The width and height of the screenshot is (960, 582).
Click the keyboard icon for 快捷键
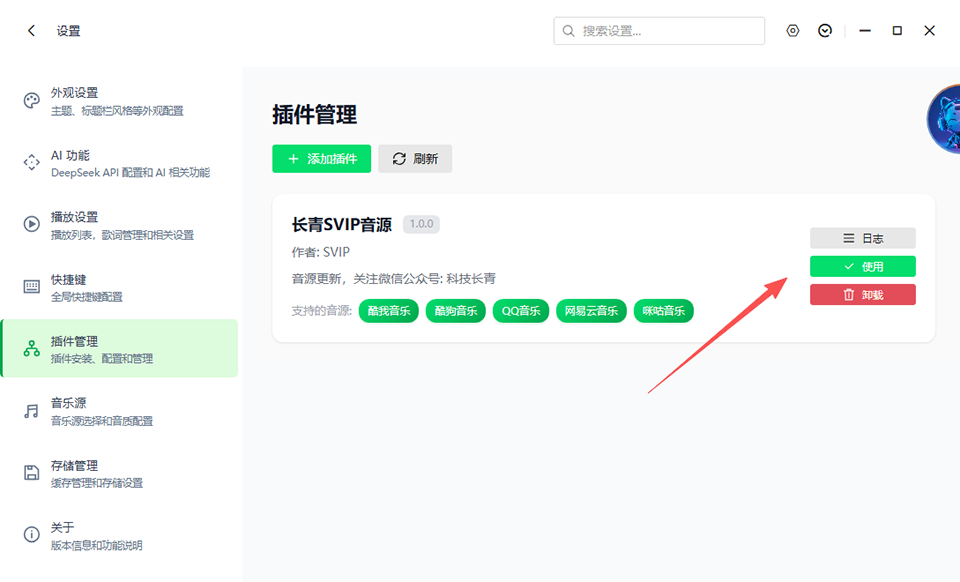coord(31,287)
